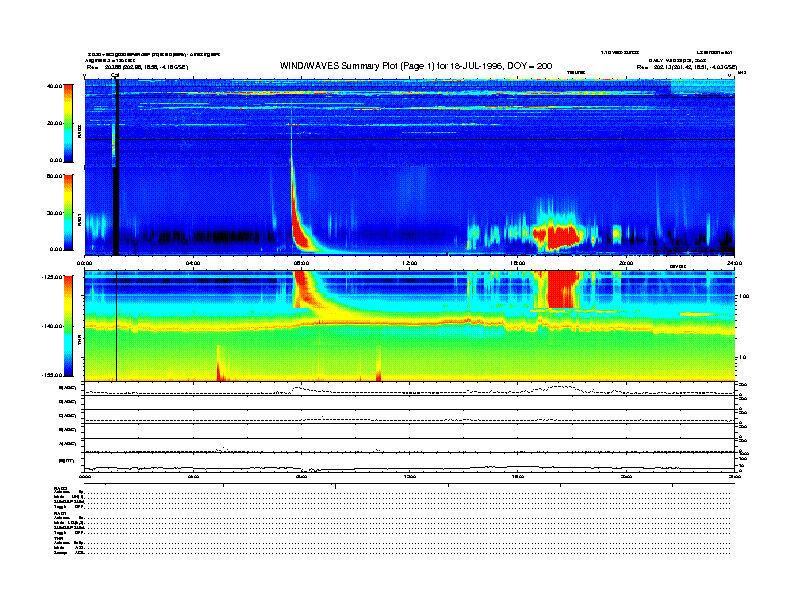
Task: Click the 20:00 tick label under RAD1 panel
Action: tap(626, 263)
